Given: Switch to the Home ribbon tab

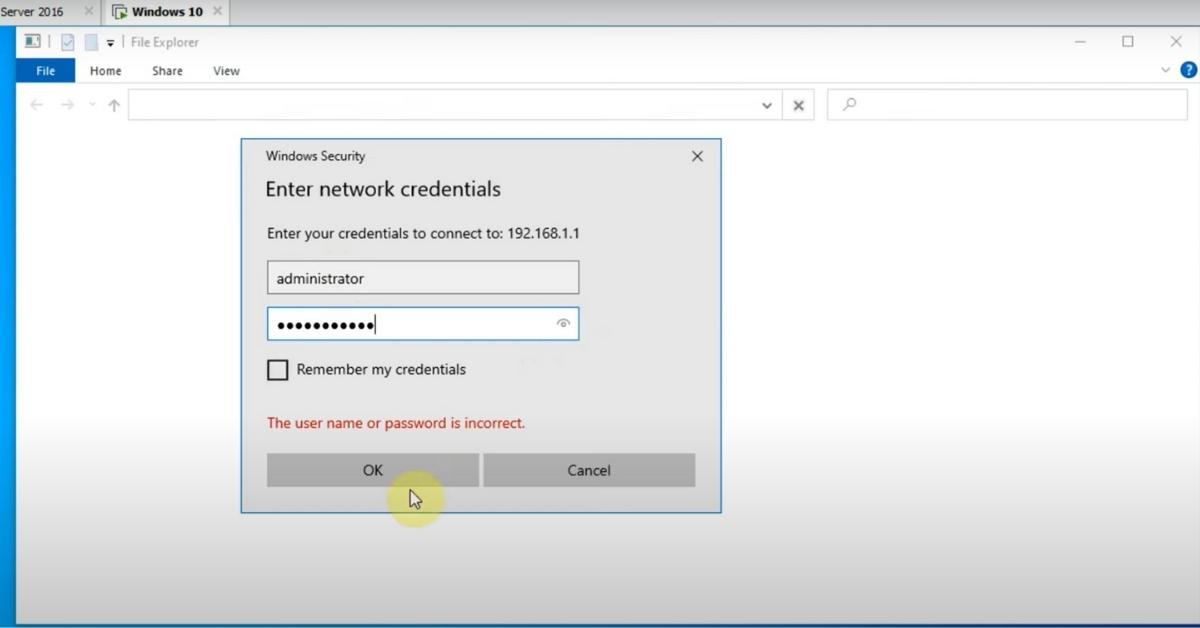Looking at the screenshot, I should click(x=105, y=71).
